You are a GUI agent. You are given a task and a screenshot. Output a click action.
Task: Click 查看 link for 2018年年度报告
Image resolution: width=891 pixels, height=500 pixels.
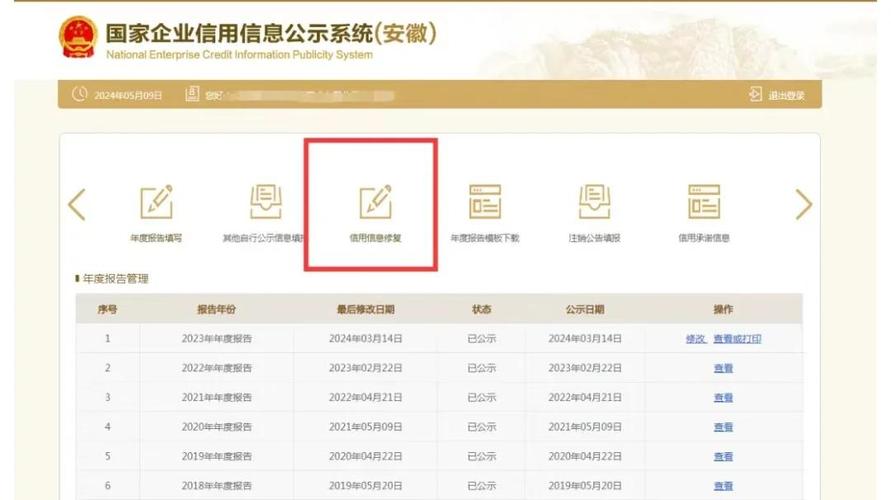(723, 486)
